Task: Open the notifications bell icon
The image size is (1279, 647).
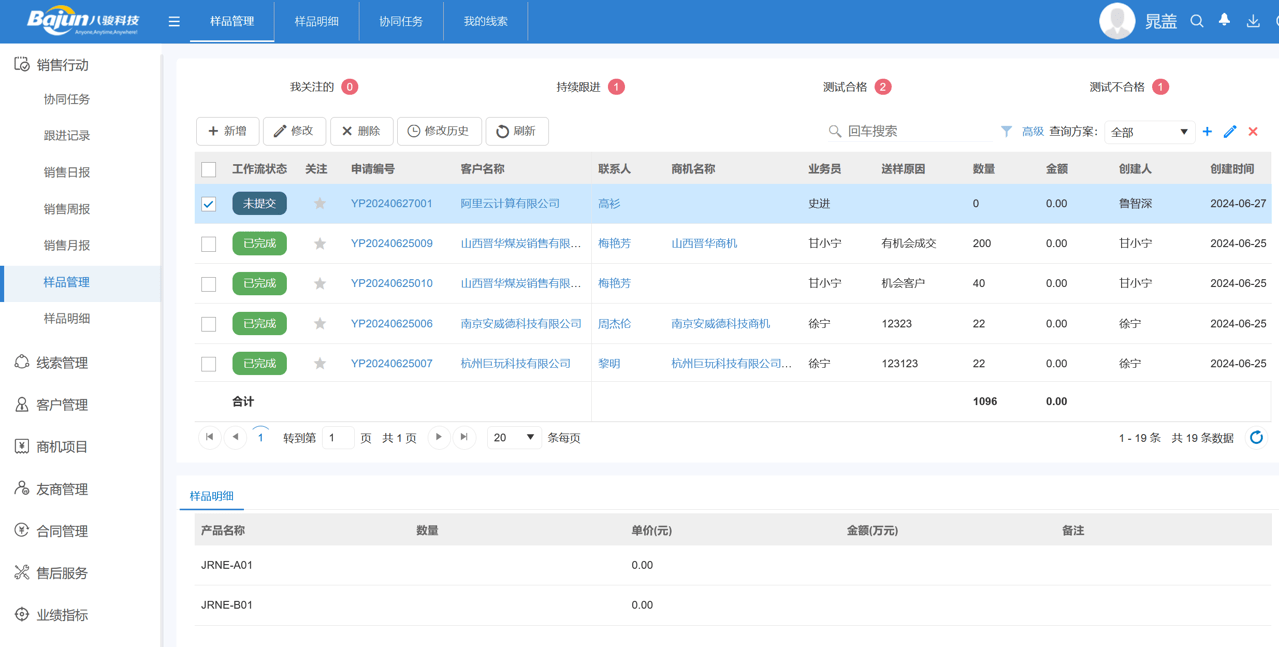Action: point(1223,20)
